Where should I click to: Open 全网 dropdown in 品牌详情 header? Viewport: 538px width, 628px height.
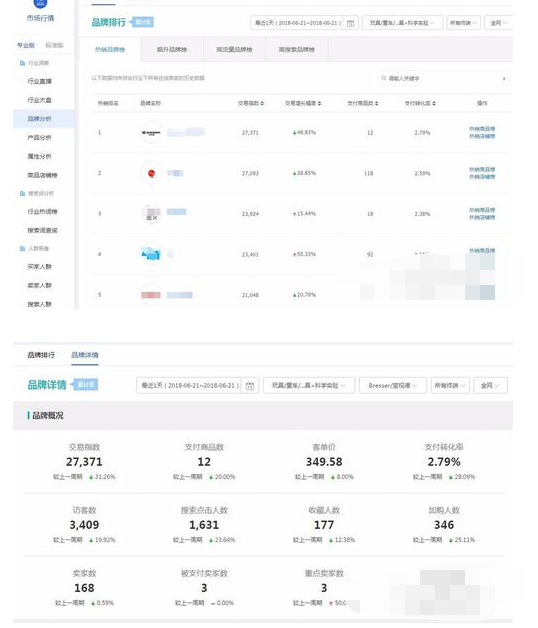tap(490, 386)
